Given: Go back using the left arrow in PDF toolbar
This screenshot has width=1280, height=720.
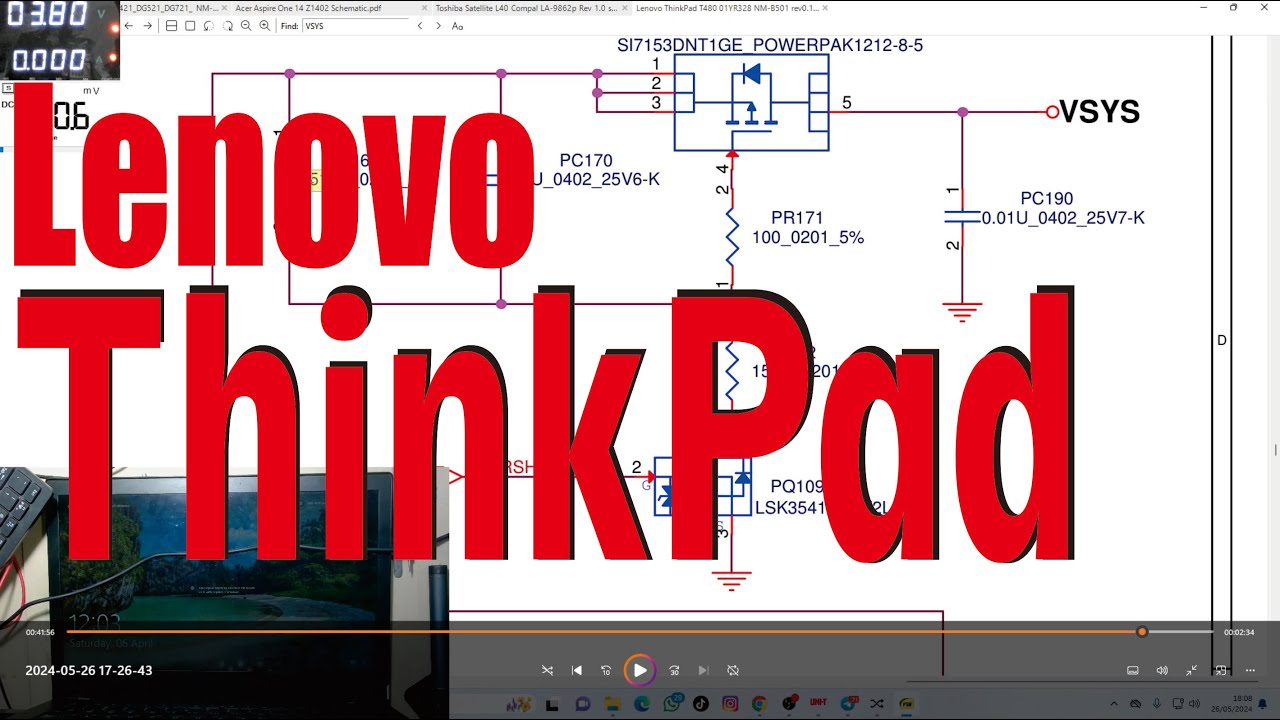Looking at the screenshot, I should [128, 26].
